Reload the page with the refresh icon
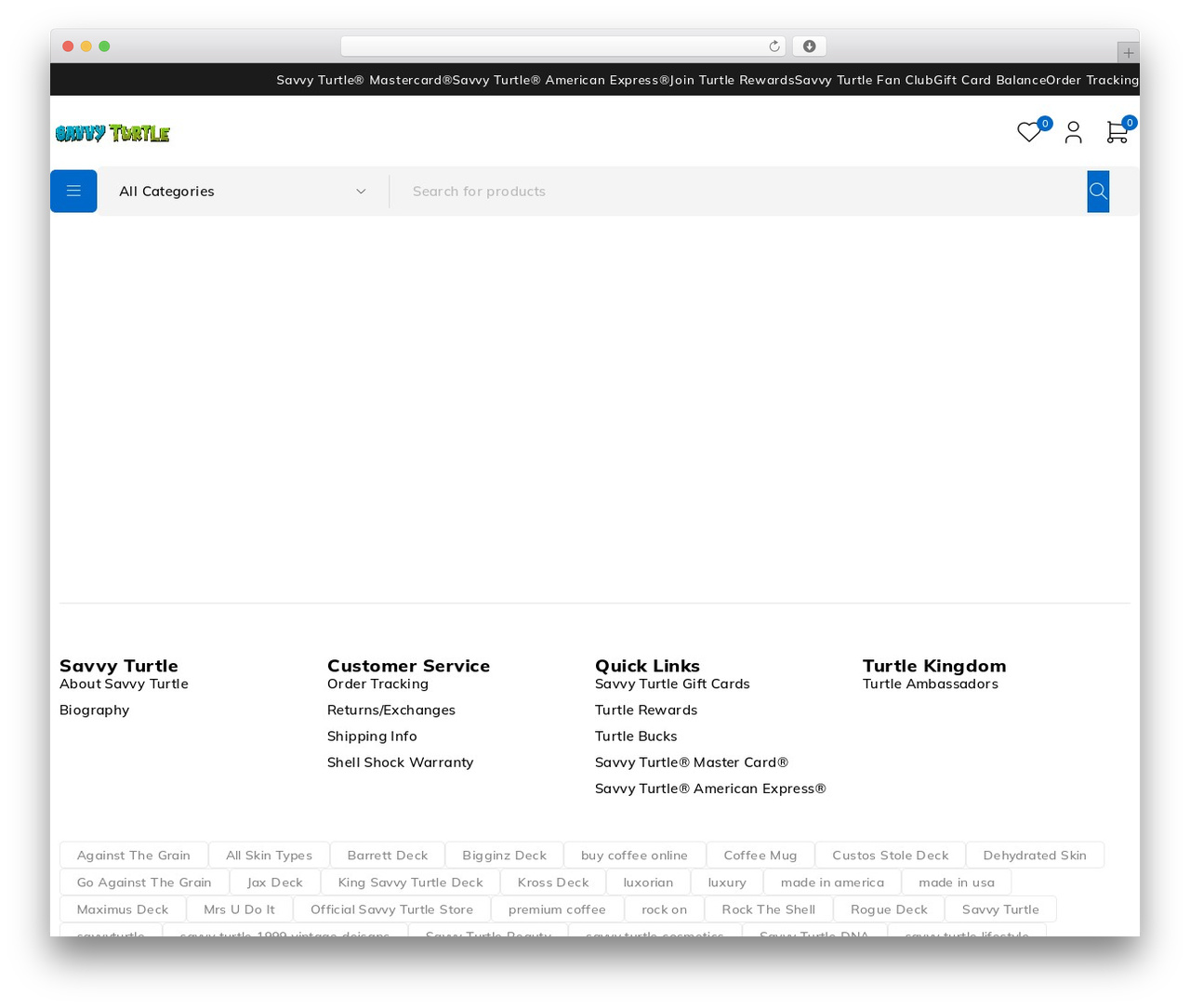This screenshot has height=1008, width=1190. point(774,46)
